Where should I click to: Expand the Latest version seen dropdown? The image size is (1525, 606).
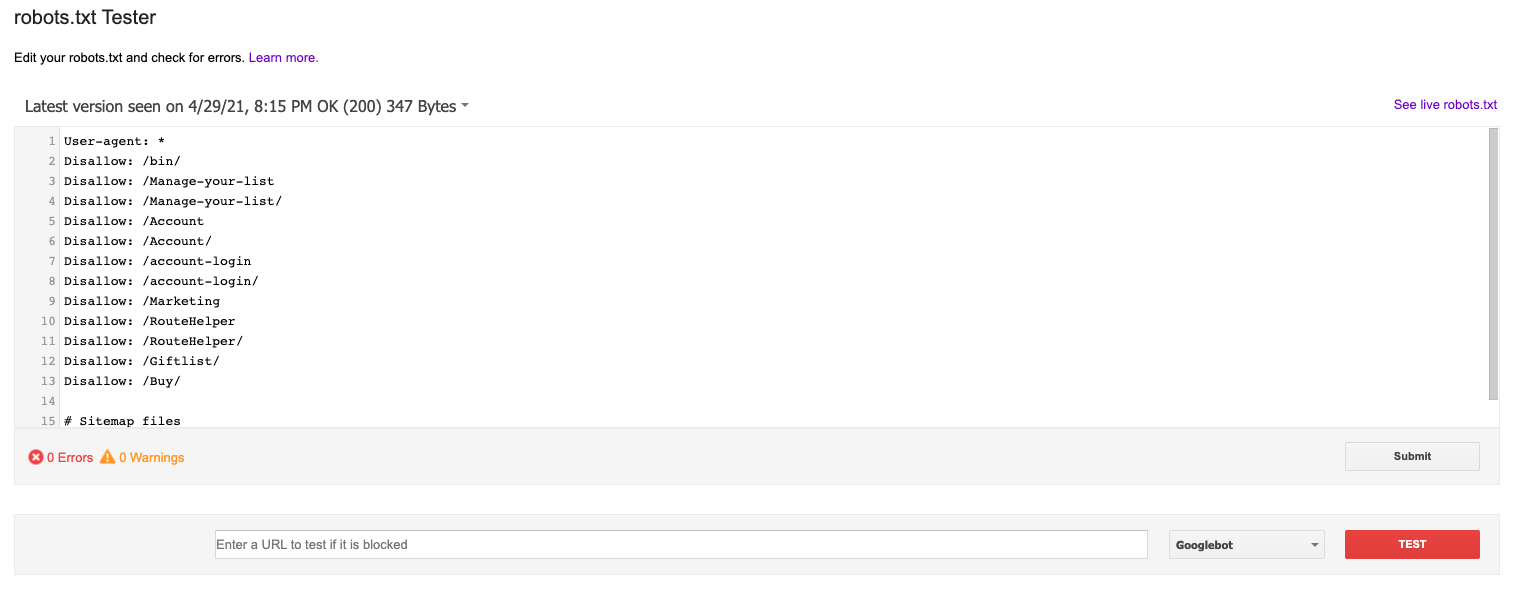tap(465, 106)
